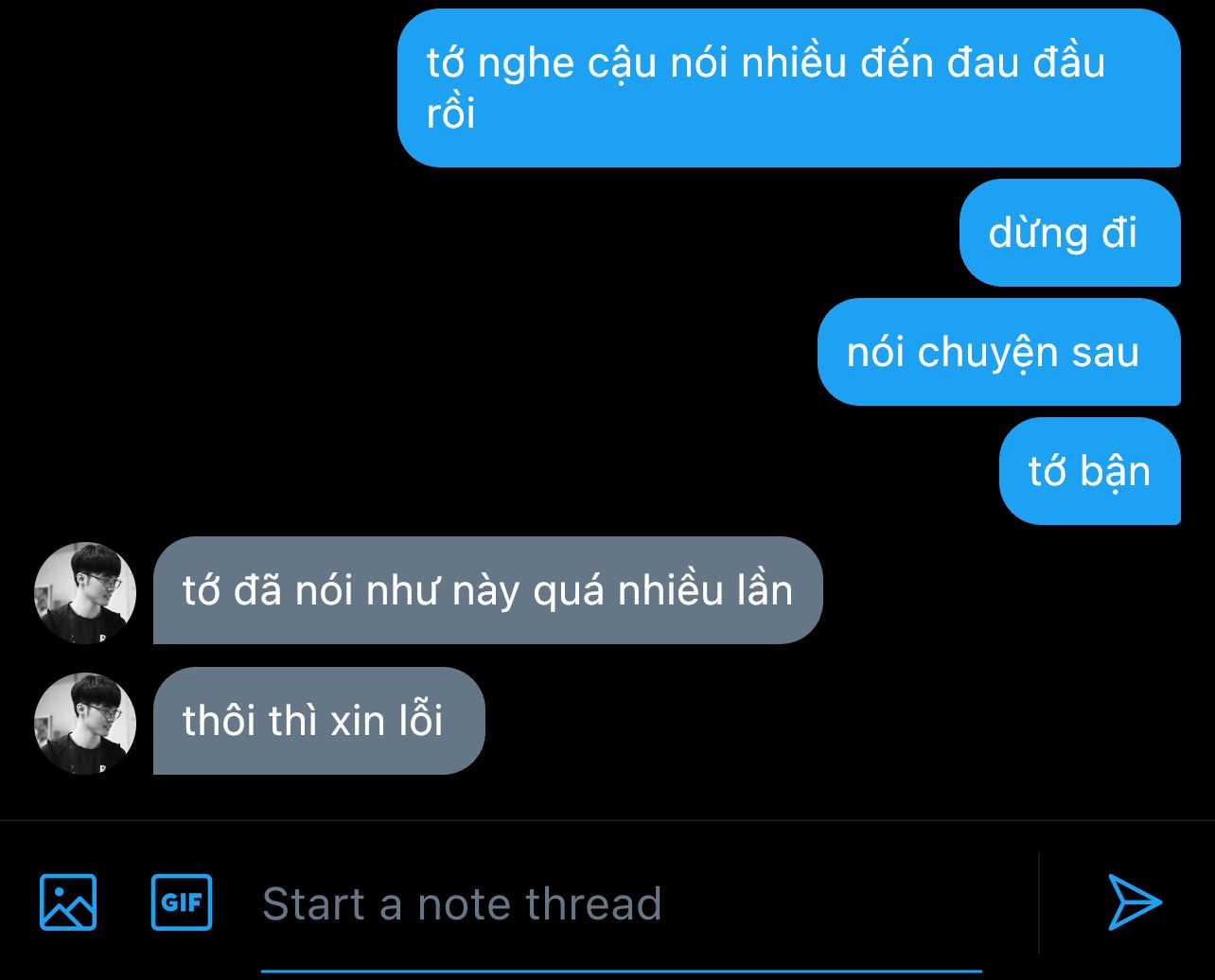The height and width of the screenshot is (980, 1215).
Task: Select the sent bubble "tớ bận"
Action: pyautogui.click(x=1090, y=471)
